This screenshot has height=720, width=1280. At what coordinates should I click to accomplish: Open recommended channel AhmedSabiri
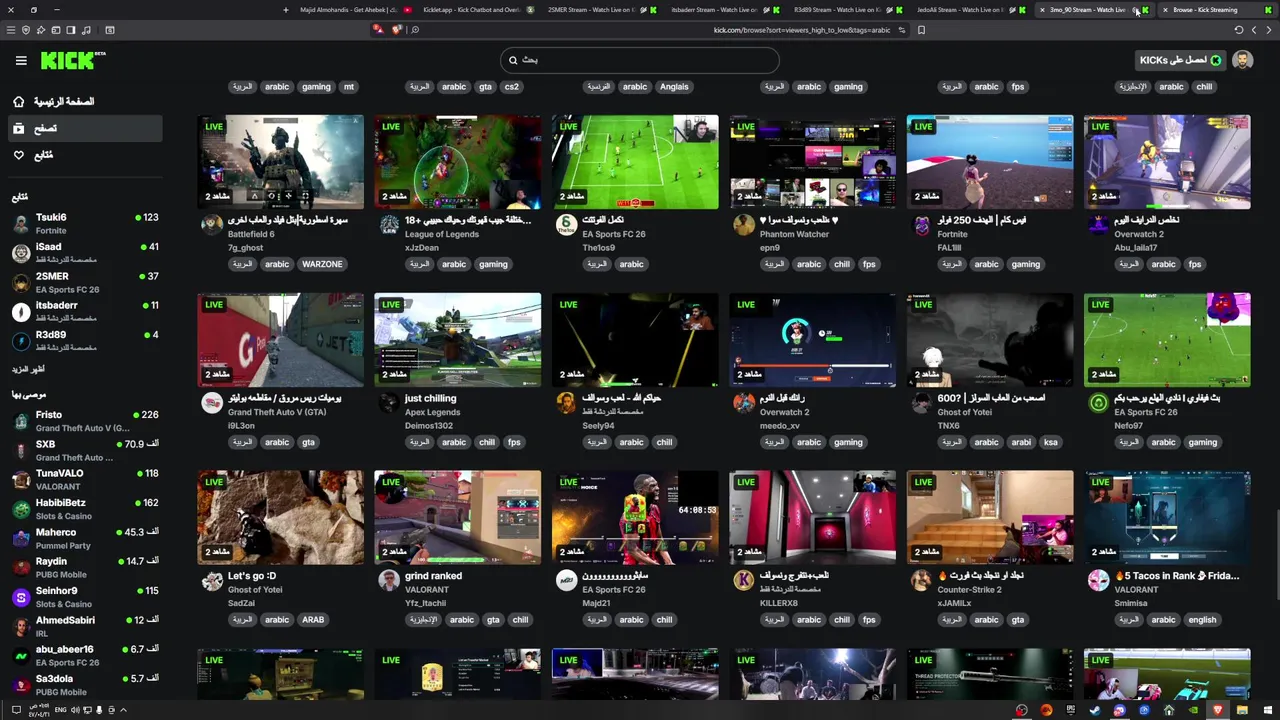(x=85, y=626)
